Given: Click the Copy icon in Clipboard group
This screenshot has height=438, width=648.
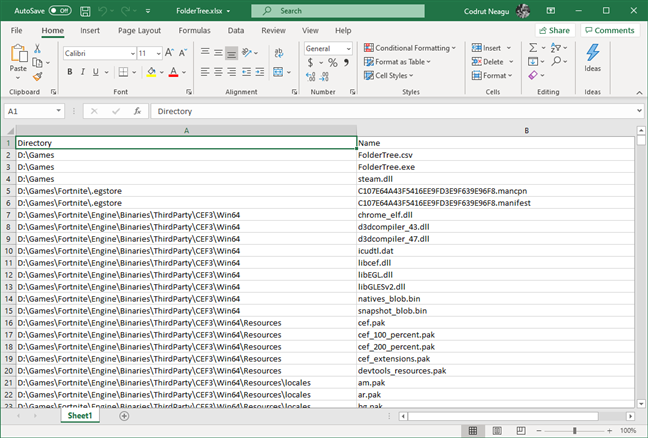Looking at the screenshot, I should [x=37, y=62].
